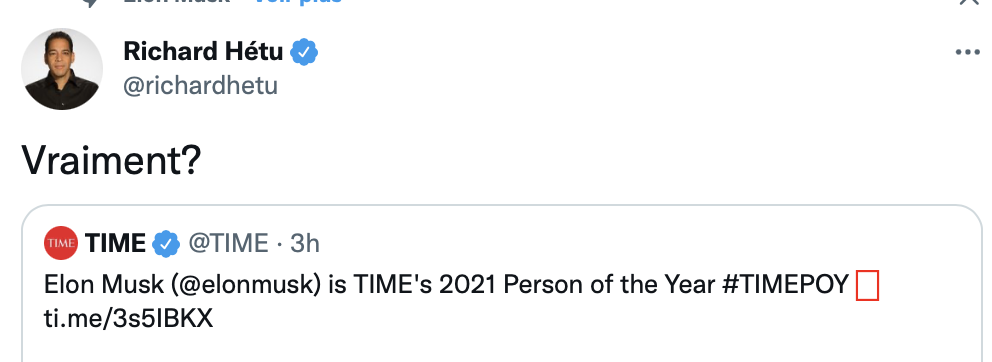Dismiss the topic banner with the X icon
Image resolution: width=992 pixels, height=362 pixels.
(x=969, y=3)
